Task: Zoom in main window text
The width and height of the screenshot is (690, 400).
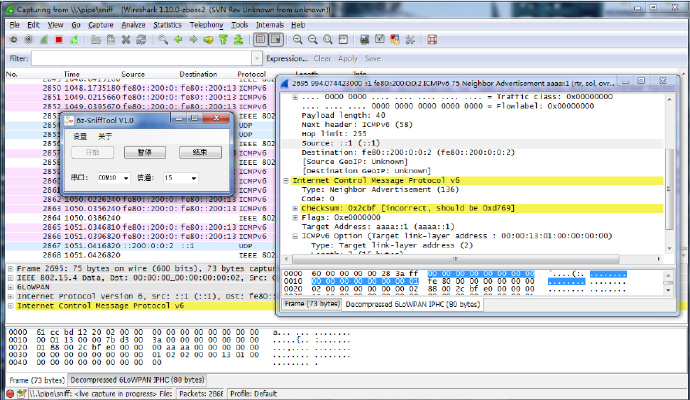Action: [x=298, y=40]
